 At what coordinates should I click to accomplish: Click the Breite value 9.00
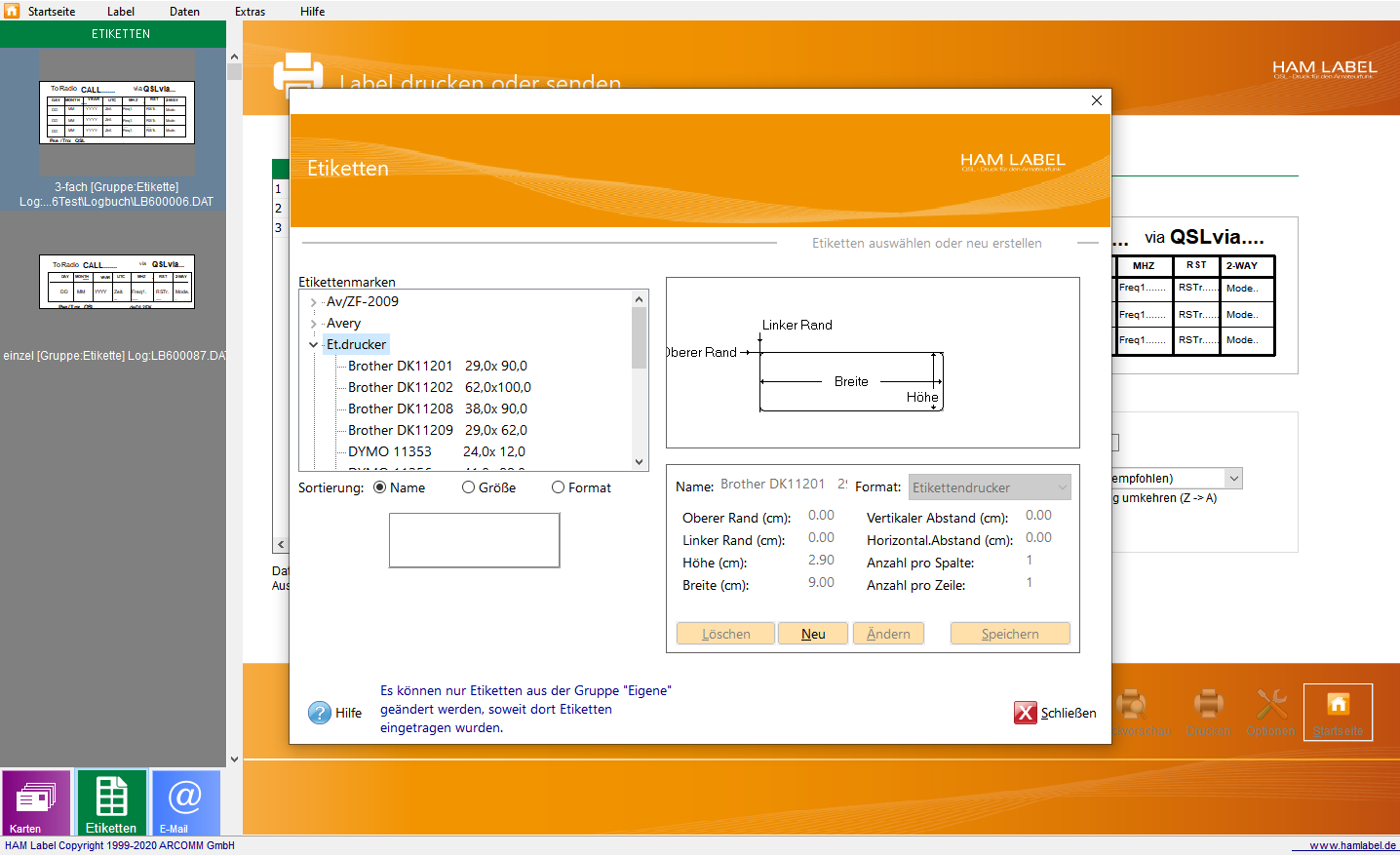[x=821, y=583]
